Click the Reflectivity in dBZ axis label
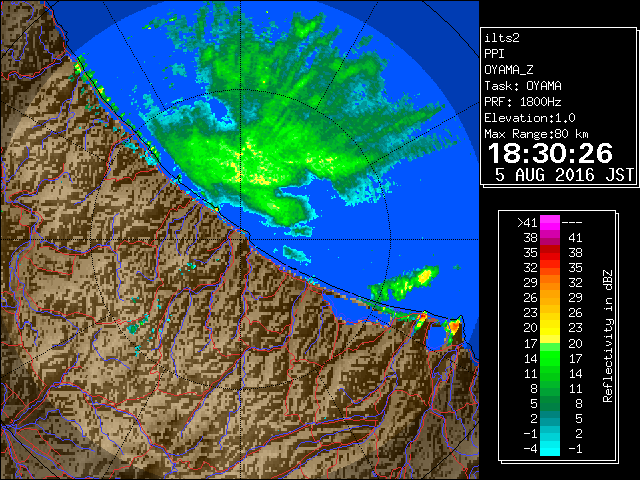This screenshot has width=640, height=480. (608, 336)
